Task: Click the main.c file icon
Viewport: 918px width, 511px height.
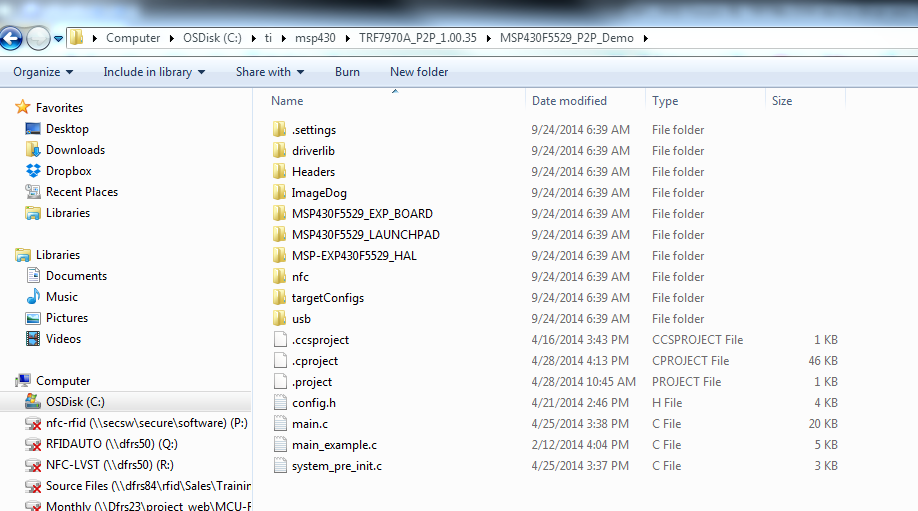Action: click(x=280, y=424)
